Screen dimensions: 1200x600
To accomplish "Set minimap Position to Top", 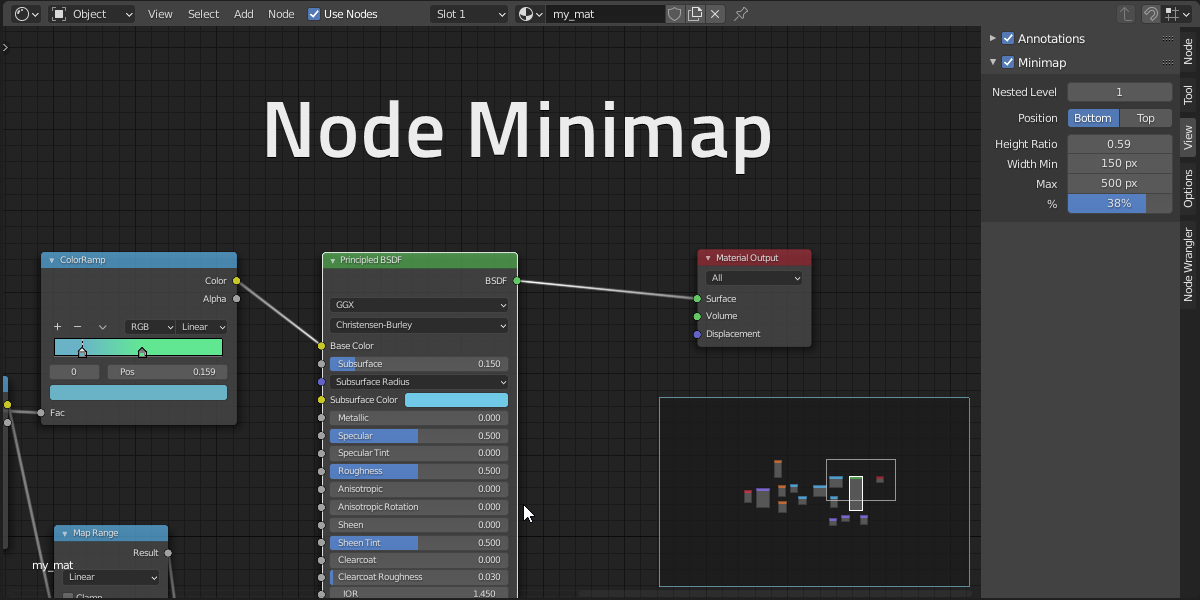I will [1146, 117].
